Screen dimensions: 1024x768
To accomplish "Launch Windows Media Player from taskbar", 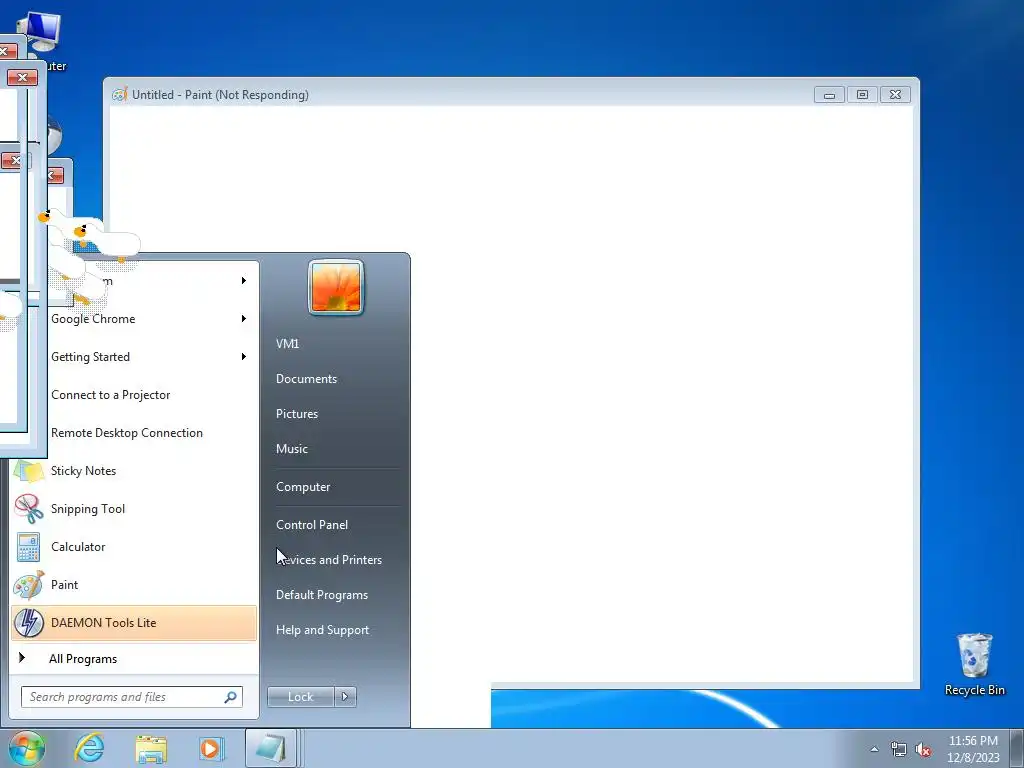I will 212,748.
